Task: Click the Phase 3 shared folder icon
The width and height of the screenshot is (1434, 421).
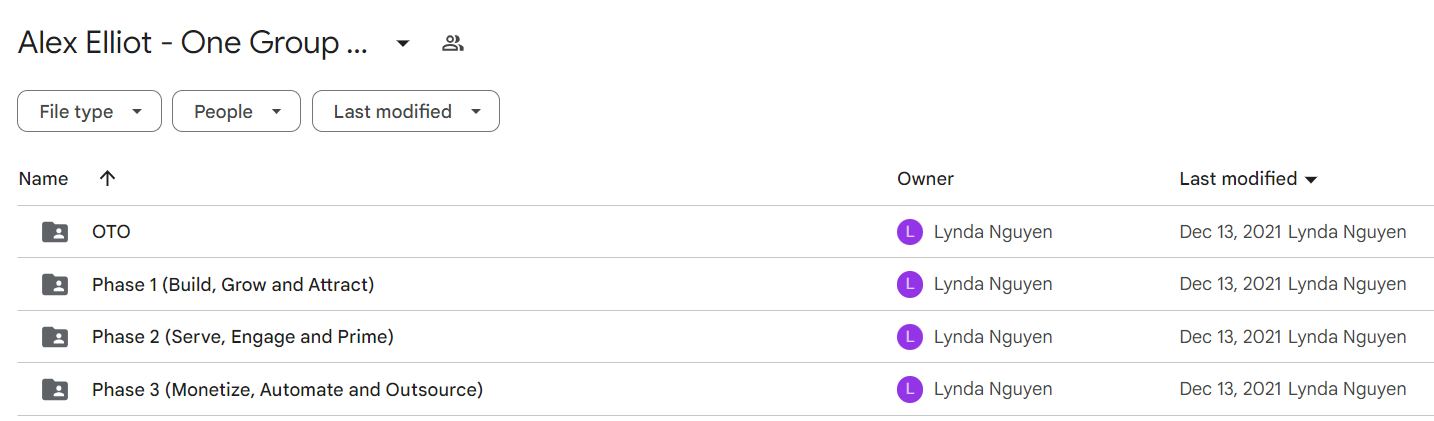Action: pyautogui.click(x=55, y=390)
